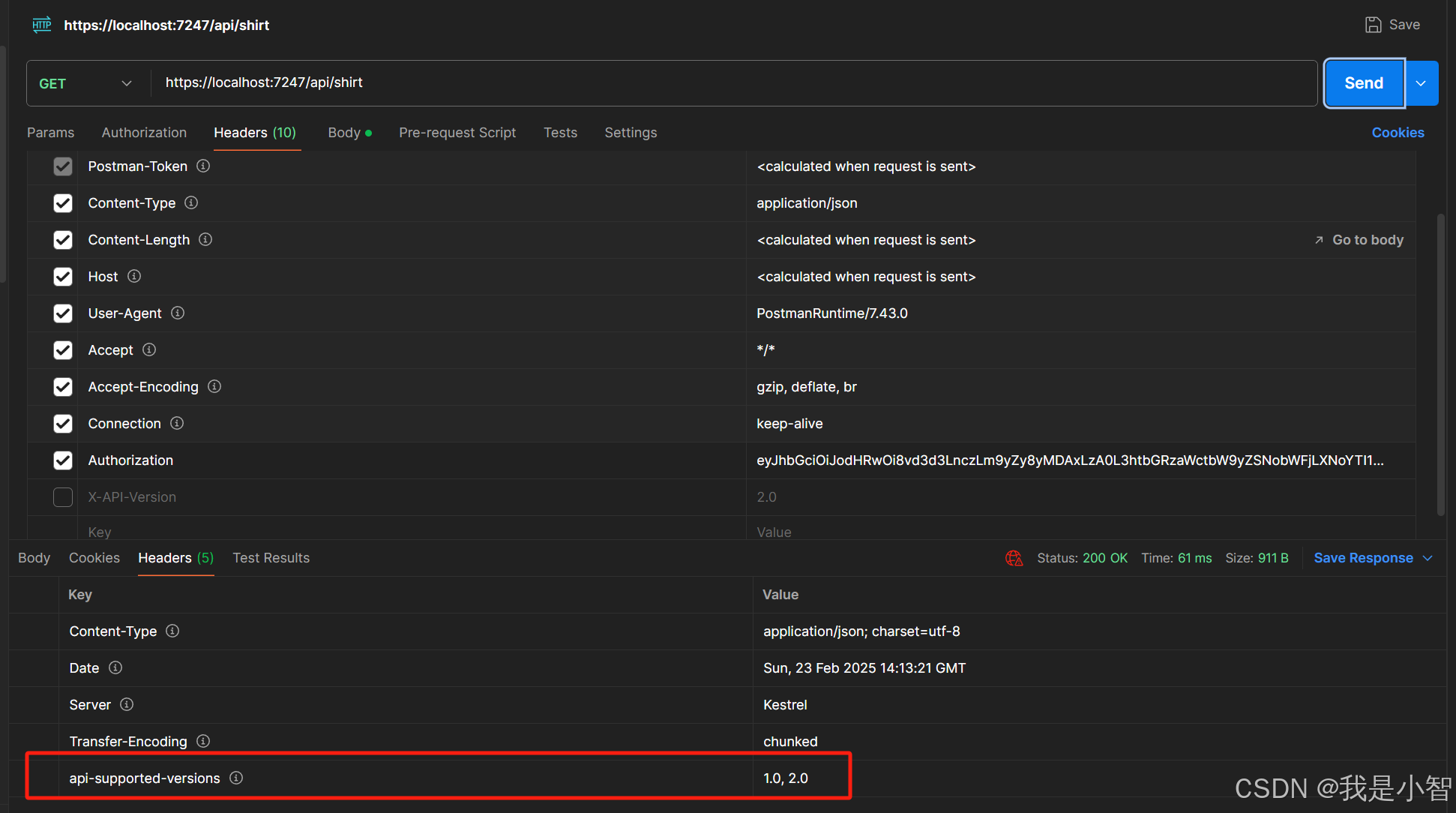Click info icon next to Content-Type request header

point(191,202)
